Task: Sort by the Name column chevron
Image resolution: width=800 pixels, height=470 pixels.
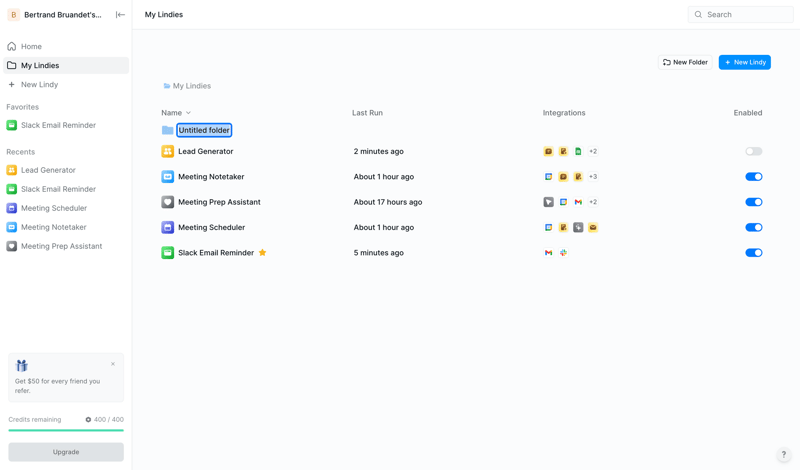Action: tap(188, 113)
